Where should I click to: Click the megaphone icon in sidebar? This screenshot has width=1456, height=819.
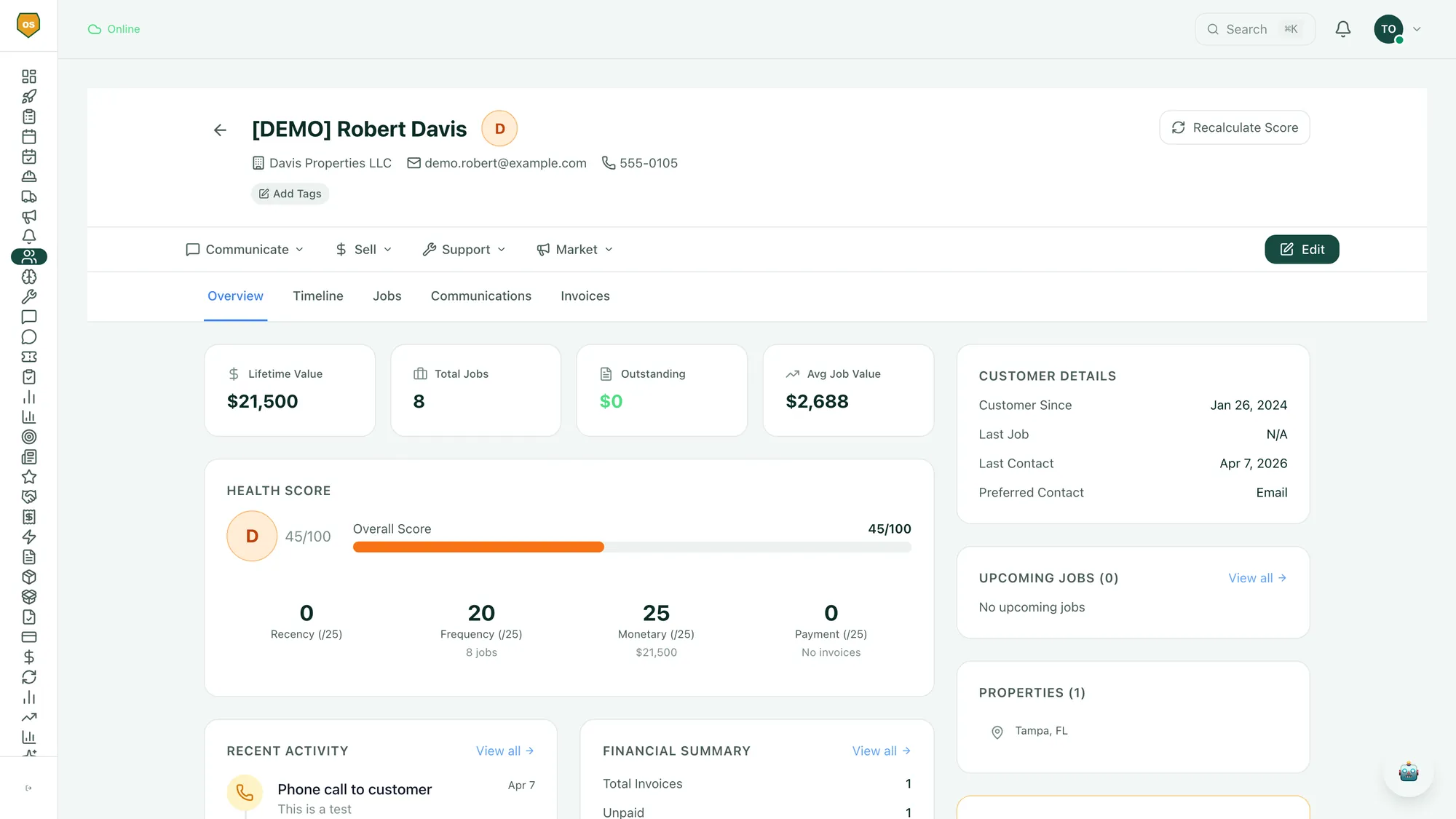(28, 216)
